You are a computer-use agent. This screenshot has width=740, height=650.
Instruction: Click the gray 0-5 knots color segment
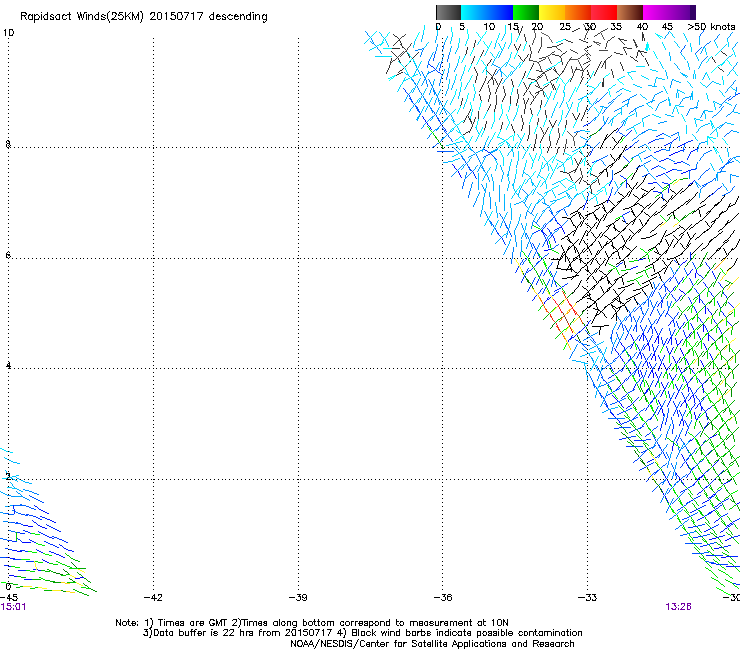[448, 12]
